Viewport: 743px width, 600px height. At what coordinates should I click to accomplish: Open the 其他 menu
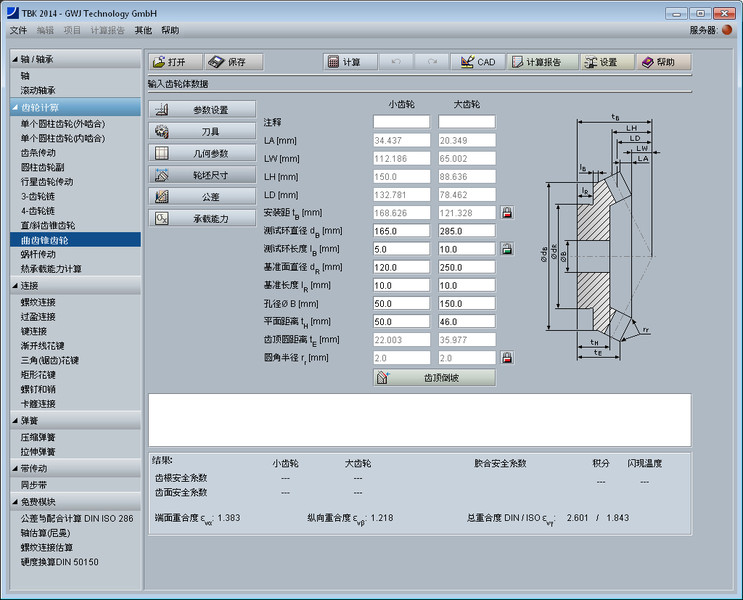click(x=143, y=31)
